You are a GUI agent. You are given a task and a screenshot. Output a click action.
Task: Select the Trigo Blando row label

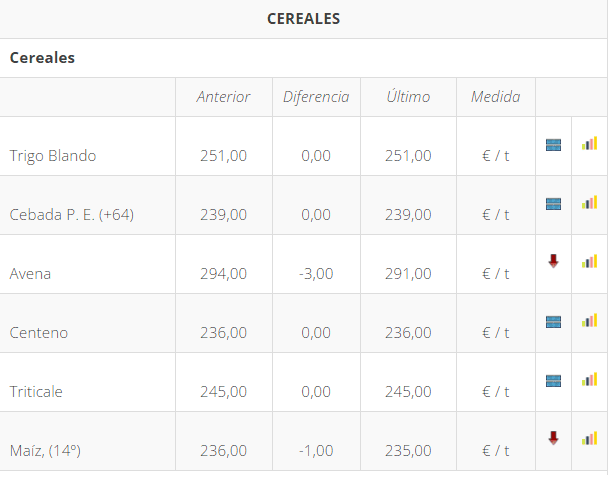coord(53,156)
